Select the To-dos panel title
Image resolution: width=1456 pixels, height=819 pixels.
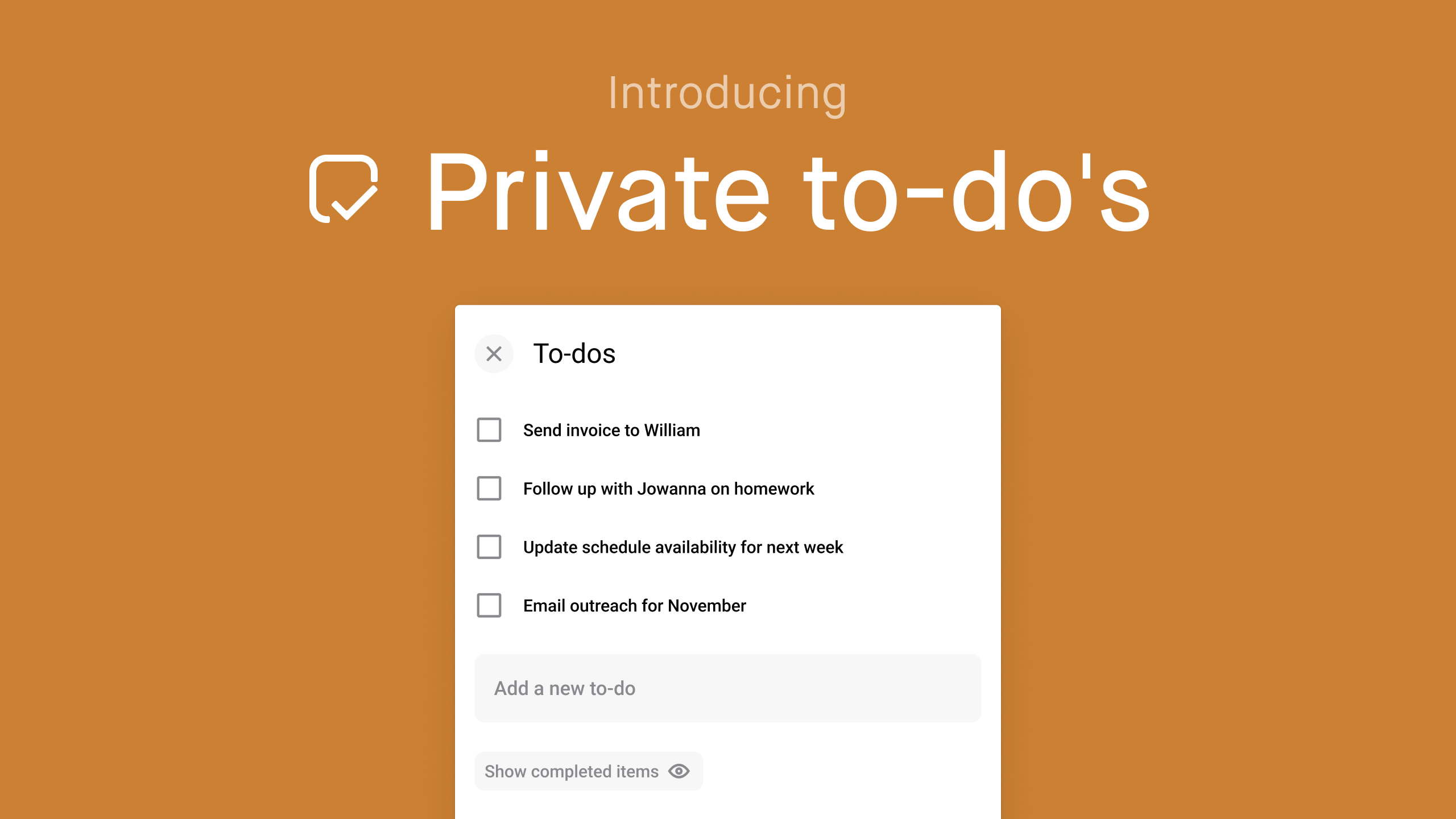click(x=573, y=353)
